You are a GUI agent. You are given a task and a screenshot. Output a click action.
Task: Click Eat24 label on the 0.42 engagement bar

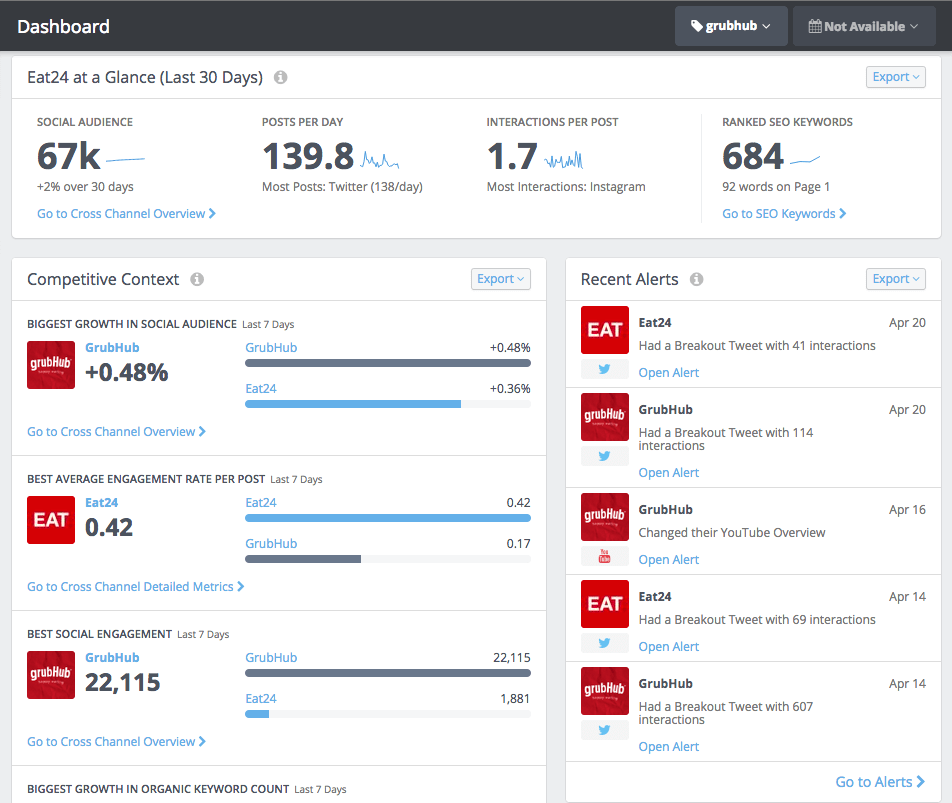(261, 503)
